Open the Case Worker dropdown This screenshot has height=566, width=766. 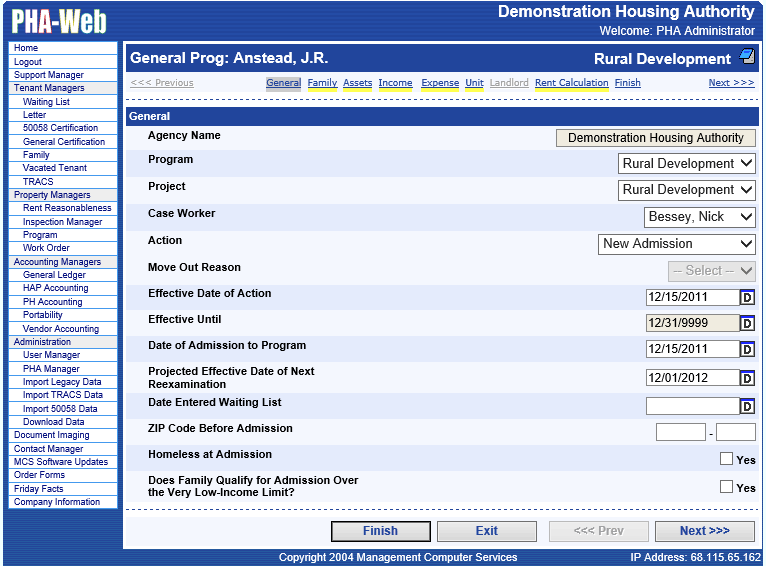point(700,217)
